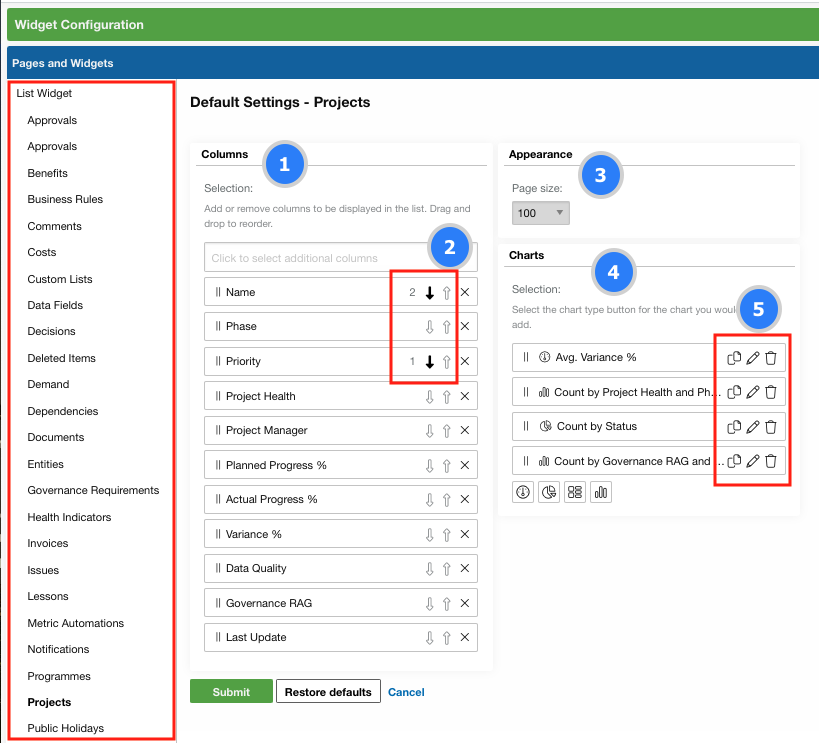819x743 pixels.
Task: Toggle descending sort on Priority column
Action: click(x=430, y=362)
